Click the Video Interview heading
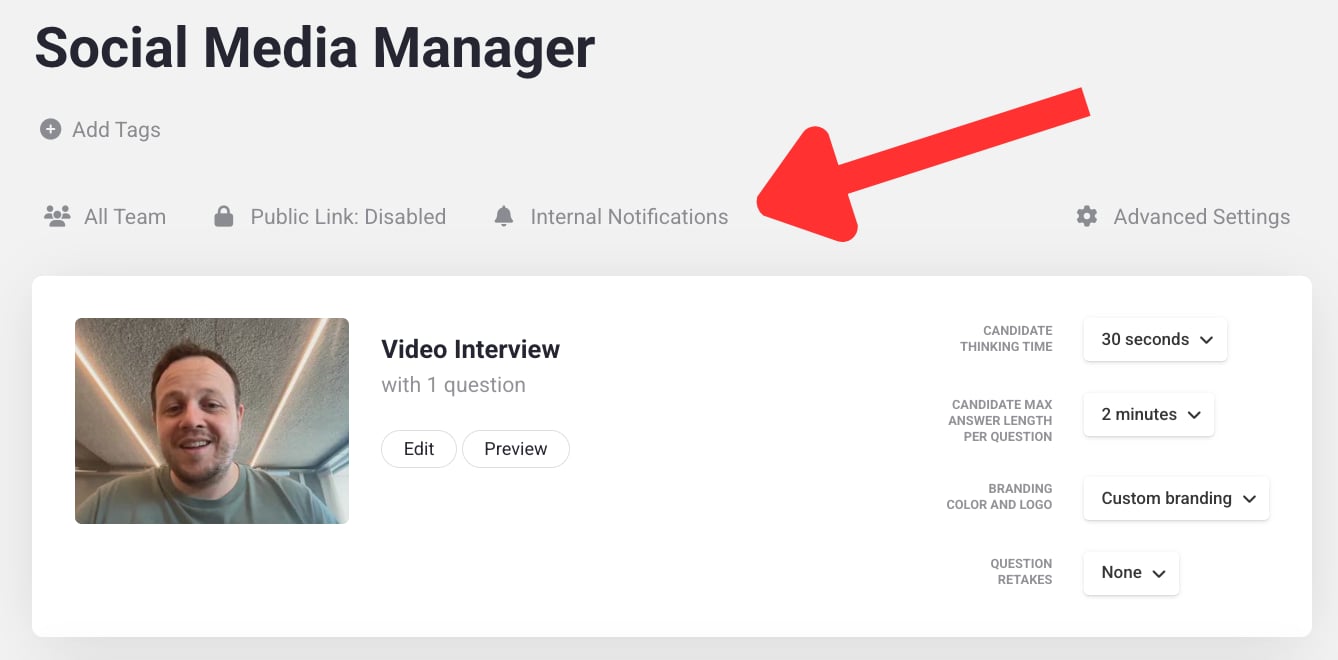Screen dimensions: 1338x660 click(470, 349)
